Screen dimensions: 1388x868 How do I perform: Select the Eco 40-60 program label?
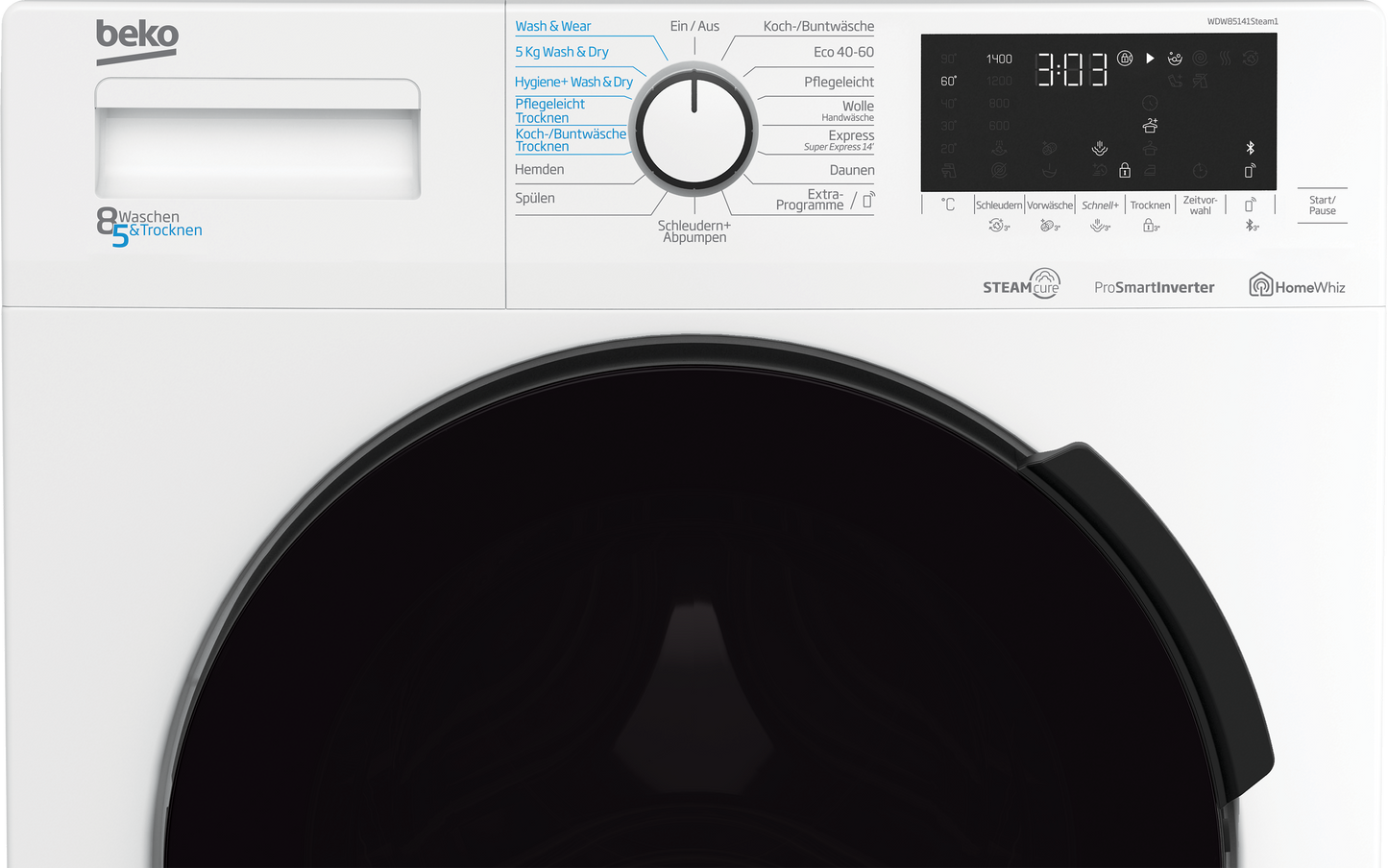pyautogui.click(x=842, y=52)
